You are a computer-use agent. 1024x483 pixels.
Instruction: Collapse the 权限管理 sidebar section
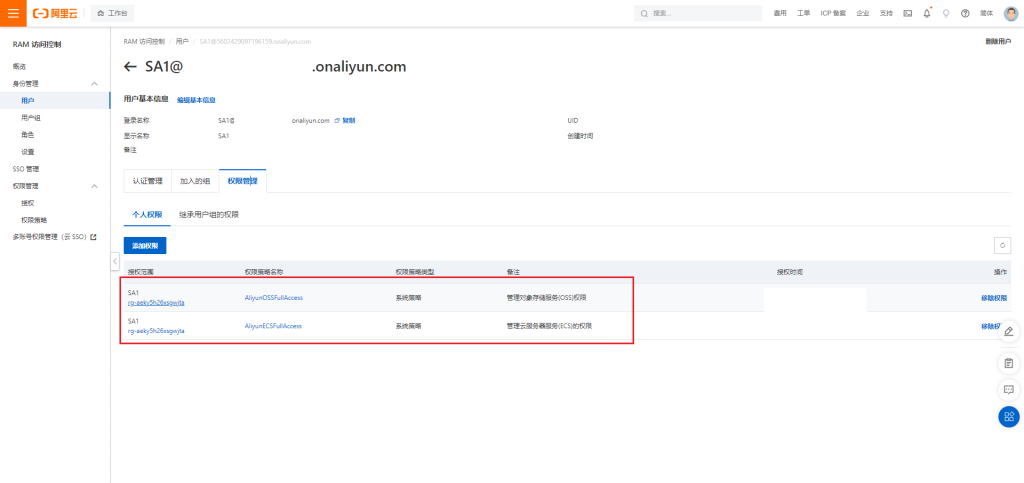(94, 185)
